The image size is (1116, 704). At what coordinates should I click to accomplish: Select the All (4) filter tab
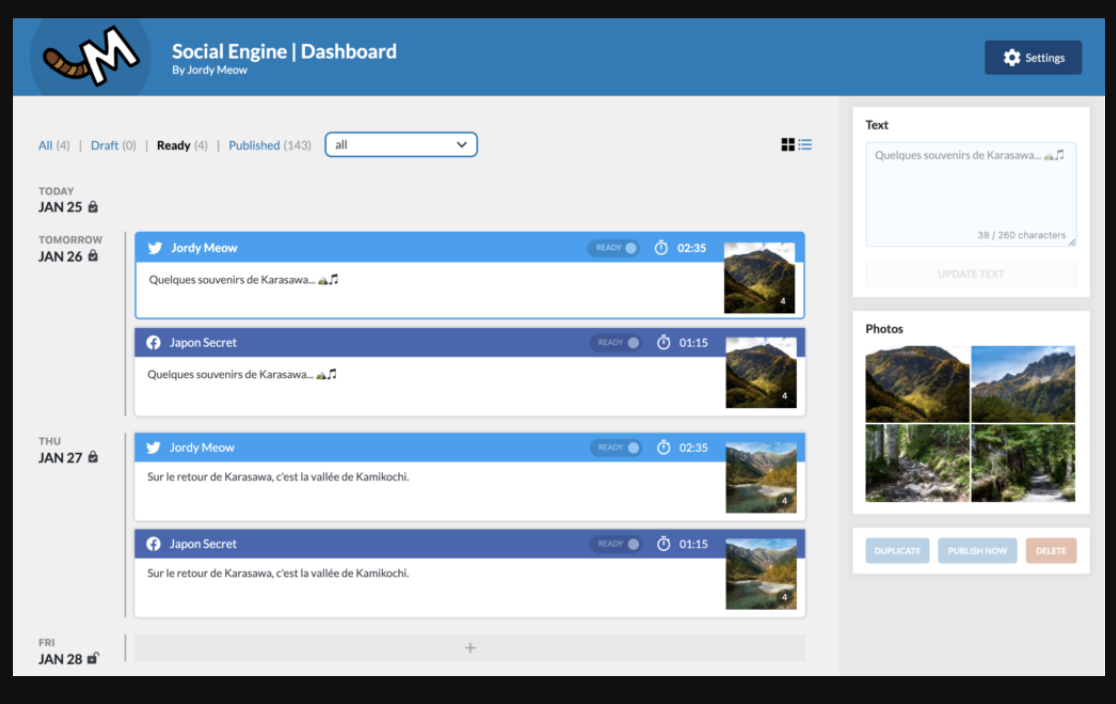pyautogui.click(x=53, y=145)
